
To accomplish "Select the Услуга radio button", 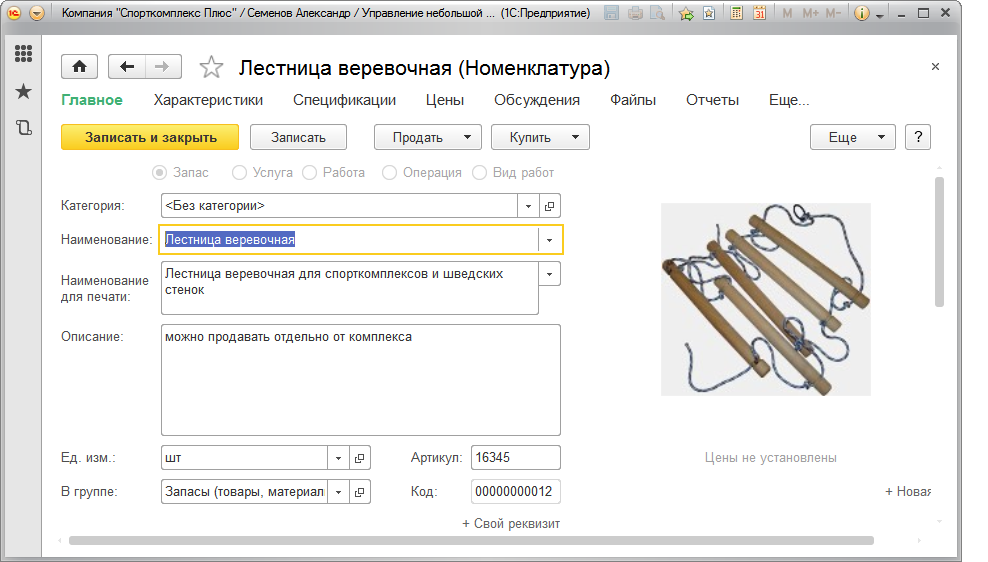I will pyautogui.click(x=238, y=172).
